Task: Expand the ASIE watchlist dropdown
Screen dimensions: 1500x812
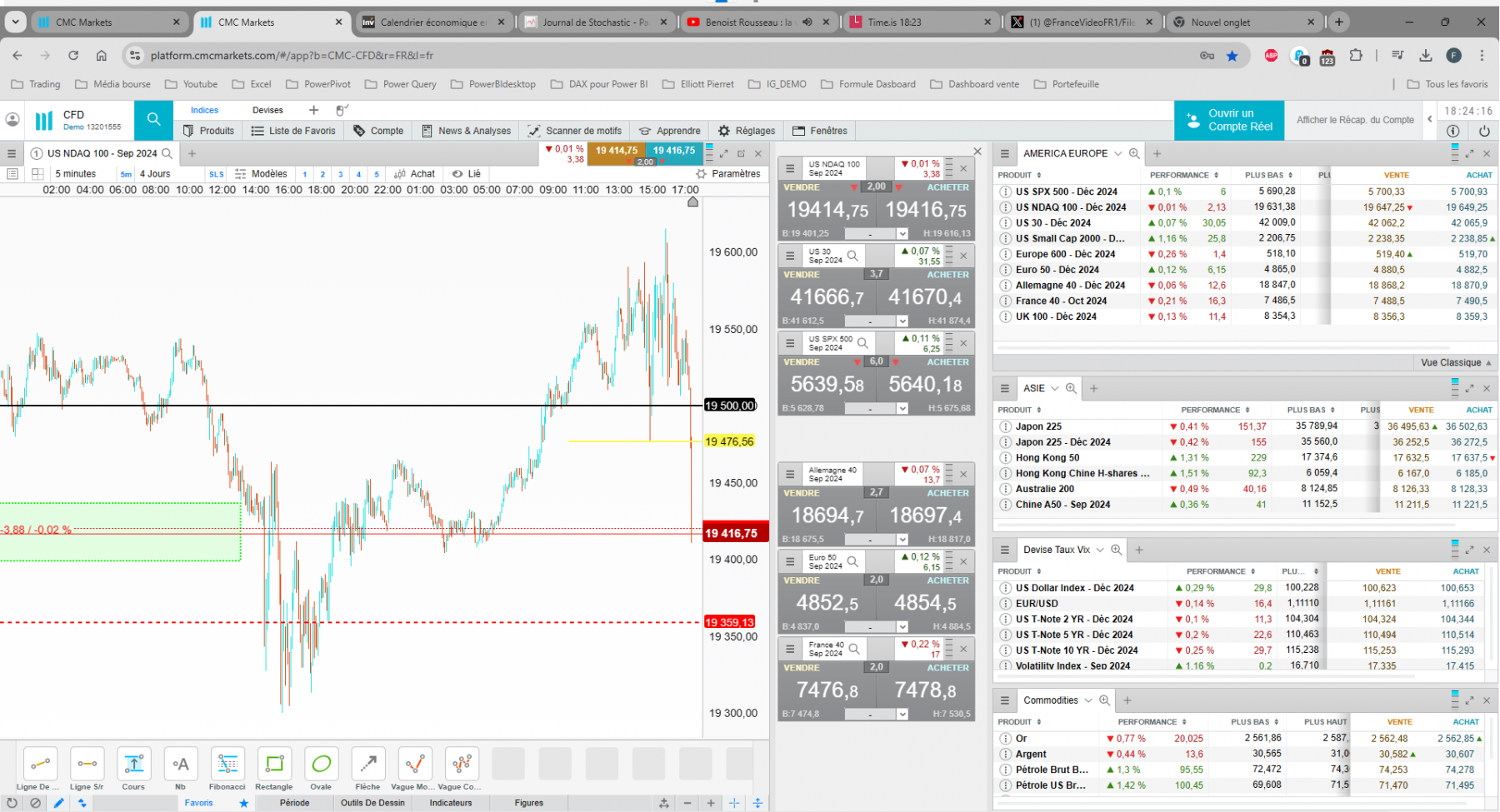Action: pos(1055,388)
